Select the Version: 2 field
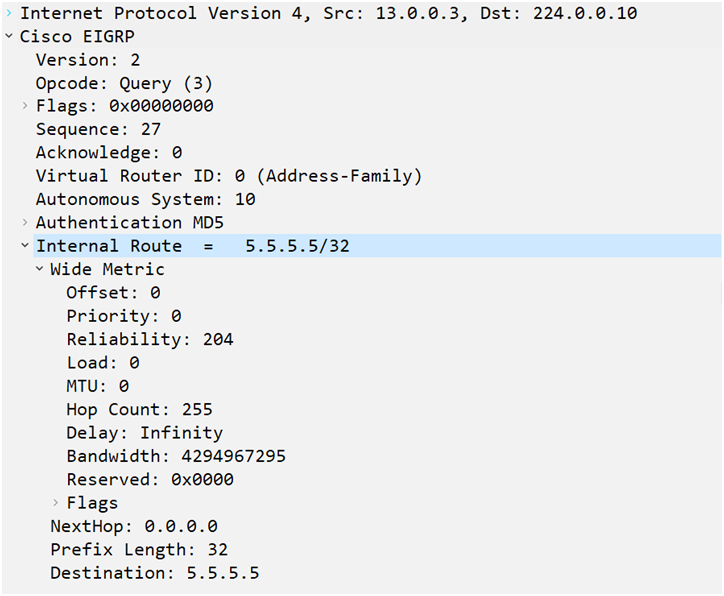Image resolution: width=724 pixels, height=596 pixels. click(88, 60)
